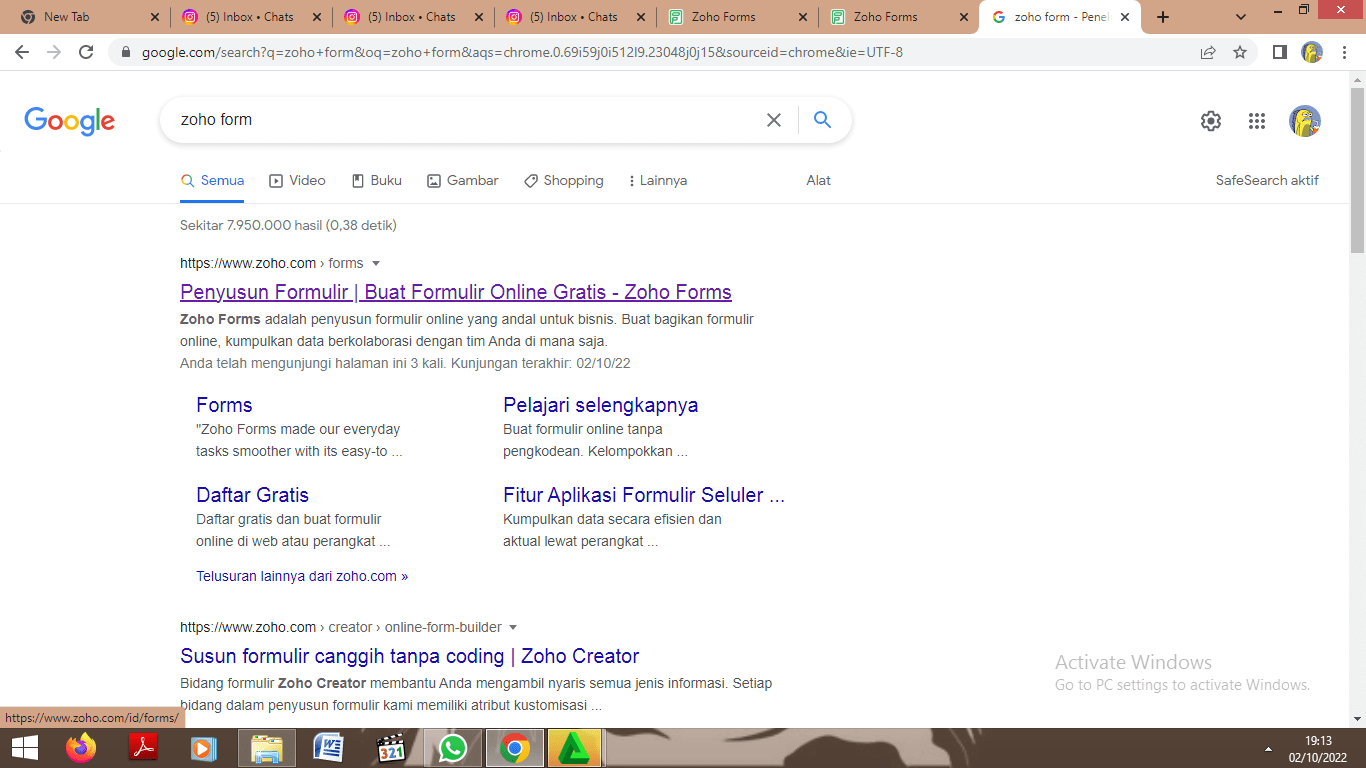Open the Forms sitelink
This screenshot has width=1366, height=768.
pyautogui.click(x=224, y=405)
